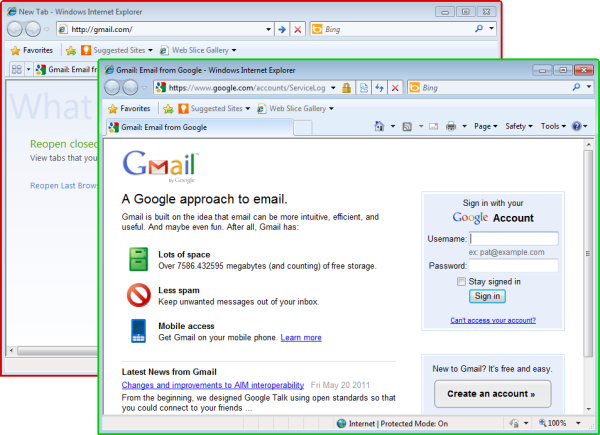
Task: Click Stop icon in New Tab window
Action: click(297, 29)
